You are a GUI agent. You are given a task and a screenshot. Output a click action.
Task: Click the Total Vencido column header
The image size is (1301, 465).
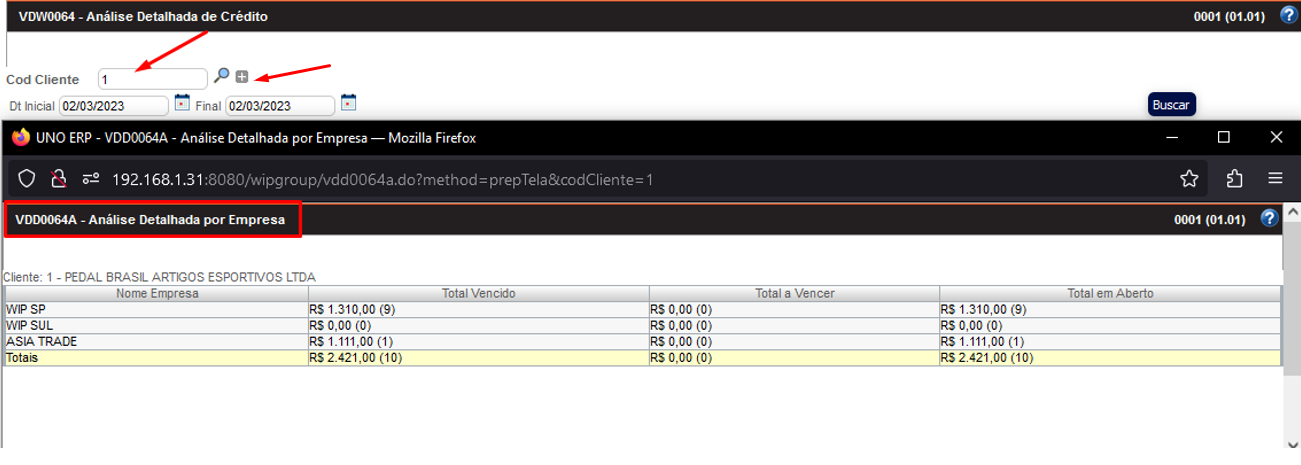coord(478,293)
